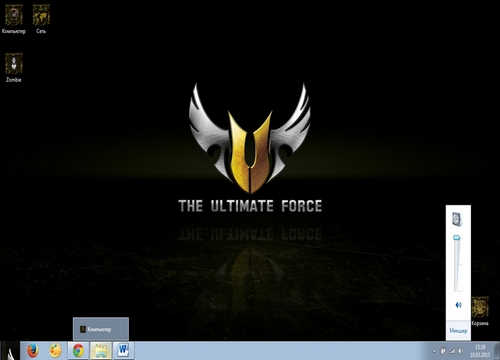Viewport: 500px width, 360px height.
Task: Open the Paint palette taskbar icon
Action: tap(55, 351)
